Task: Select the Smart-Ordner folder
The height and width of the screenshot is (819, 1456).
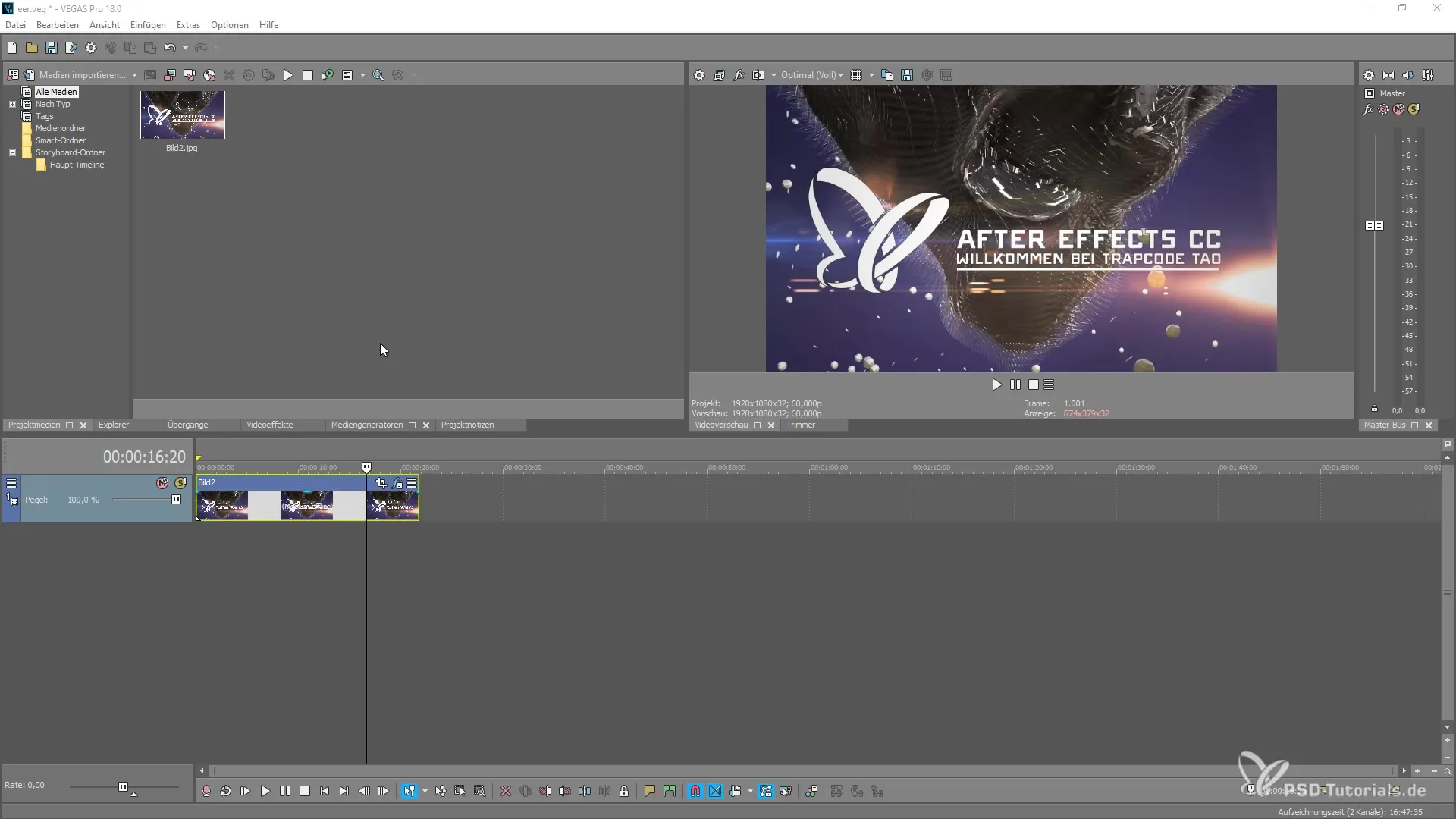Action: click(61, 140)
